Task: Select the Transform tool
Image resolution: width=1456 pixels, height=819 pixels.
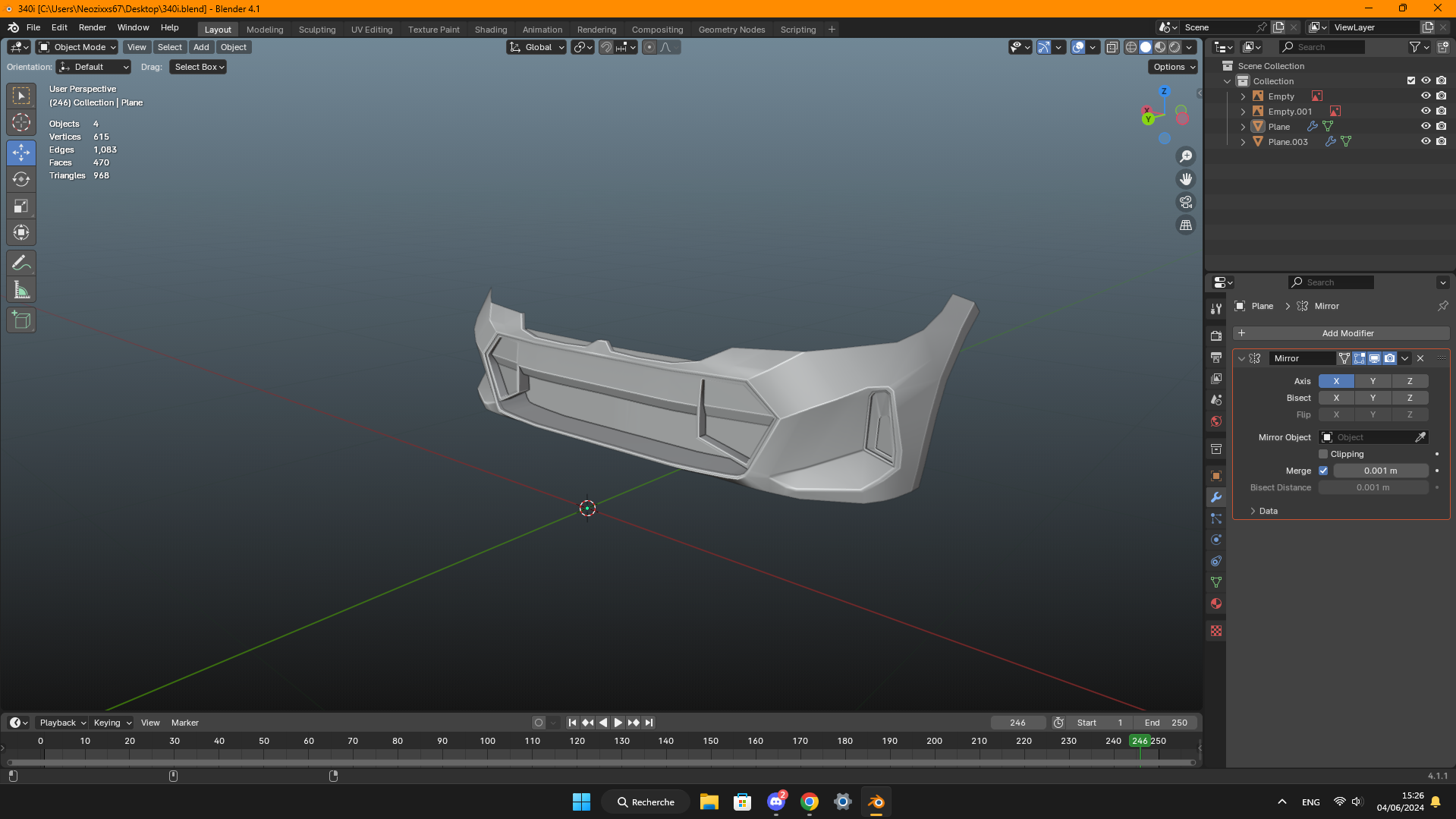Action: [21, 232]
